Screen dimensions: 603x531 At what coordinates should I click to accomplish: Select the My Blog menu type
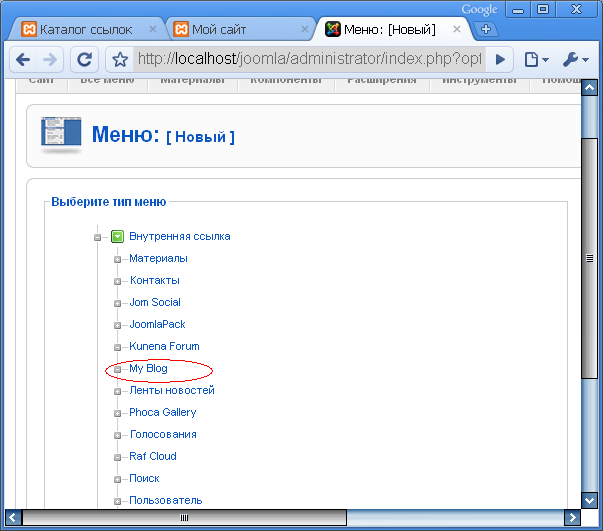(148, 368)
